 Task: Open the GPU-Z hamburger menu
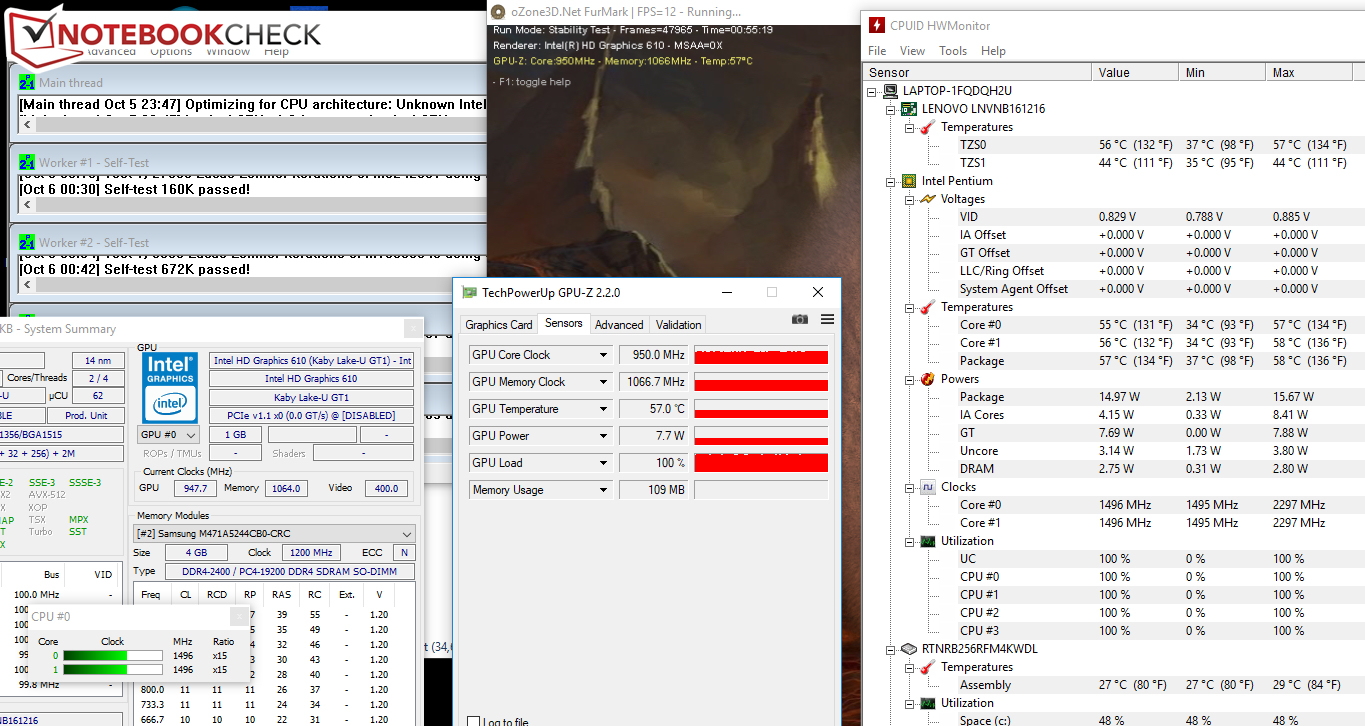827,319
